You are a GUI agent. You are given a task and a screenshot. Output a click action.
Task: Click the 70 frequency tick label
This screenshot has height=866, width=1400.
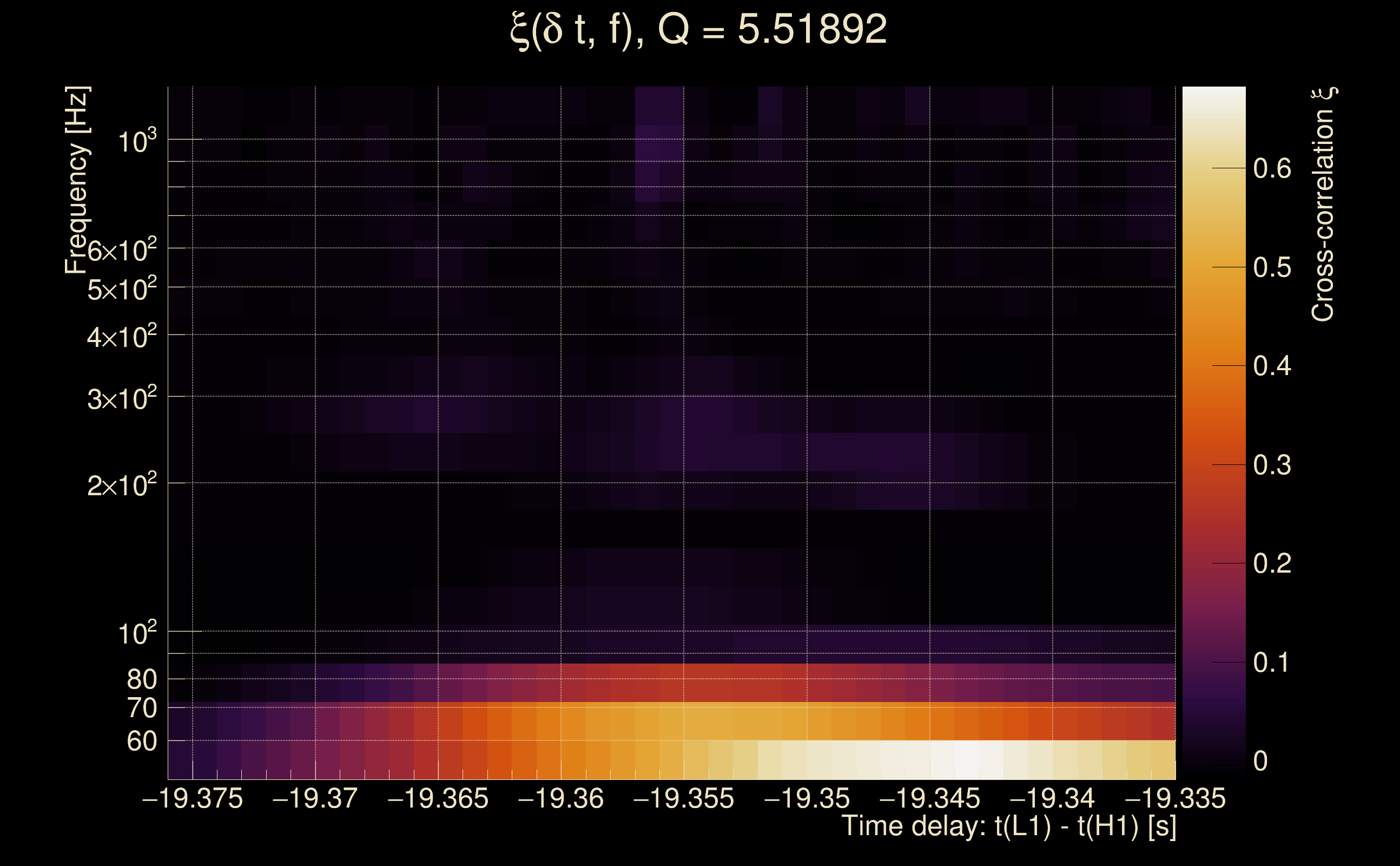point(141,708)
